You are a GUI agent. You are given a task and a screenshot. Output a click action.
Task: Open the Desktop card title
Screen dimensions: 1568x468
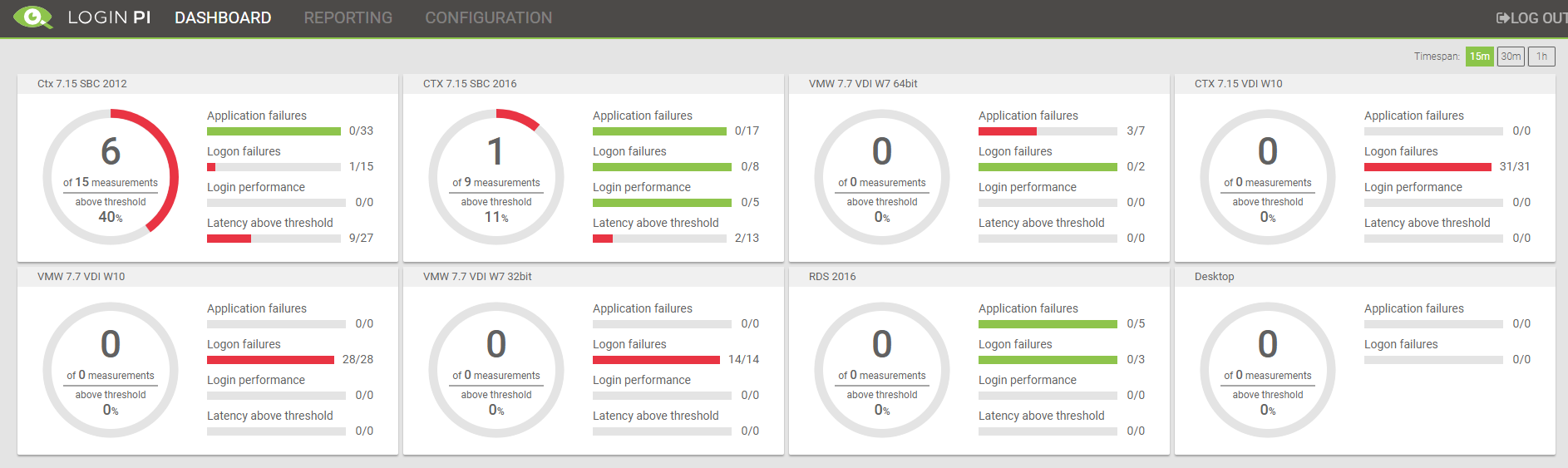[x=1215, y=277]
